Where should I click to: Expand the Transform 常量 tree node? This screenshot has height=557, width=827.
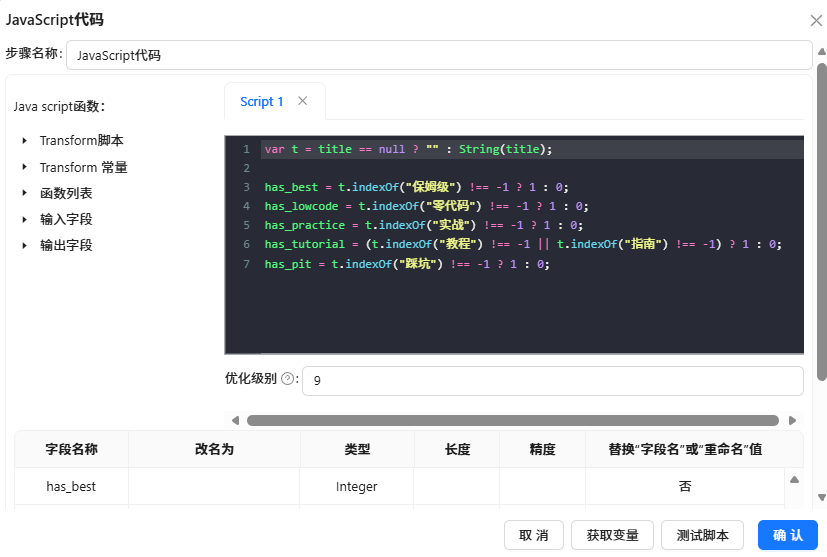[x=24, y=167]
